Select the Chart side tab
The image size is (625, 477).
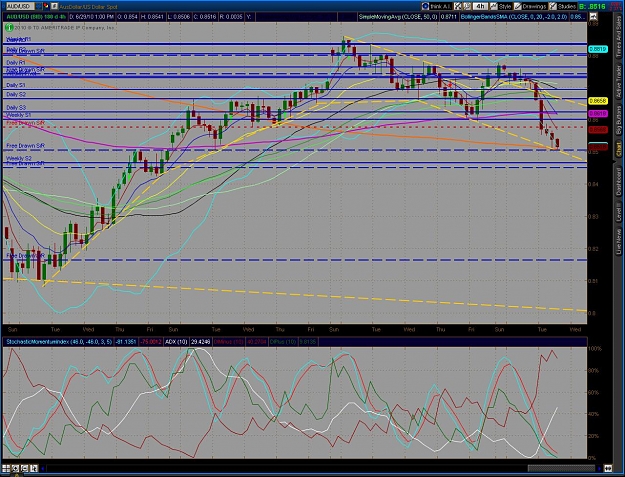pos(619,149)
